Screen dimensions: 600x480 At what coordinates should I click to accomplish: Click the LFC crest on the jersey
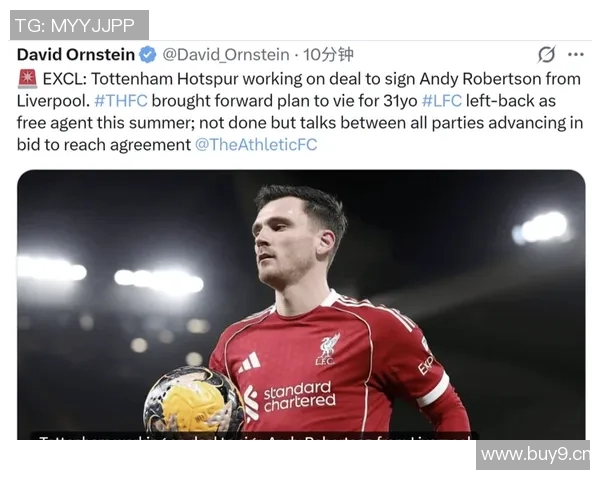tap(327, 349)
